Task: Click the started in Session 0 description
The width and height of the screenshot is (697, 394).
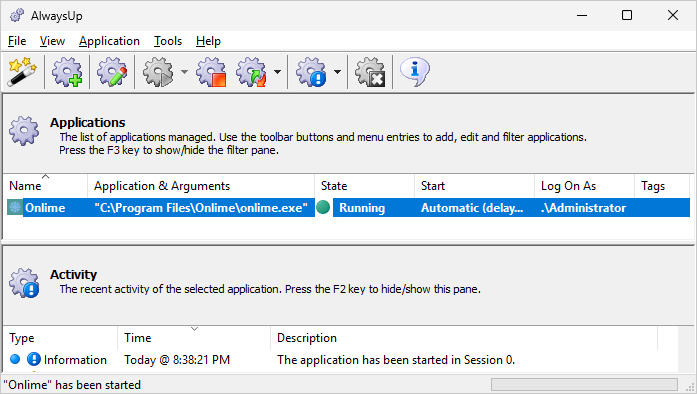Action: (x=396, y=360)
